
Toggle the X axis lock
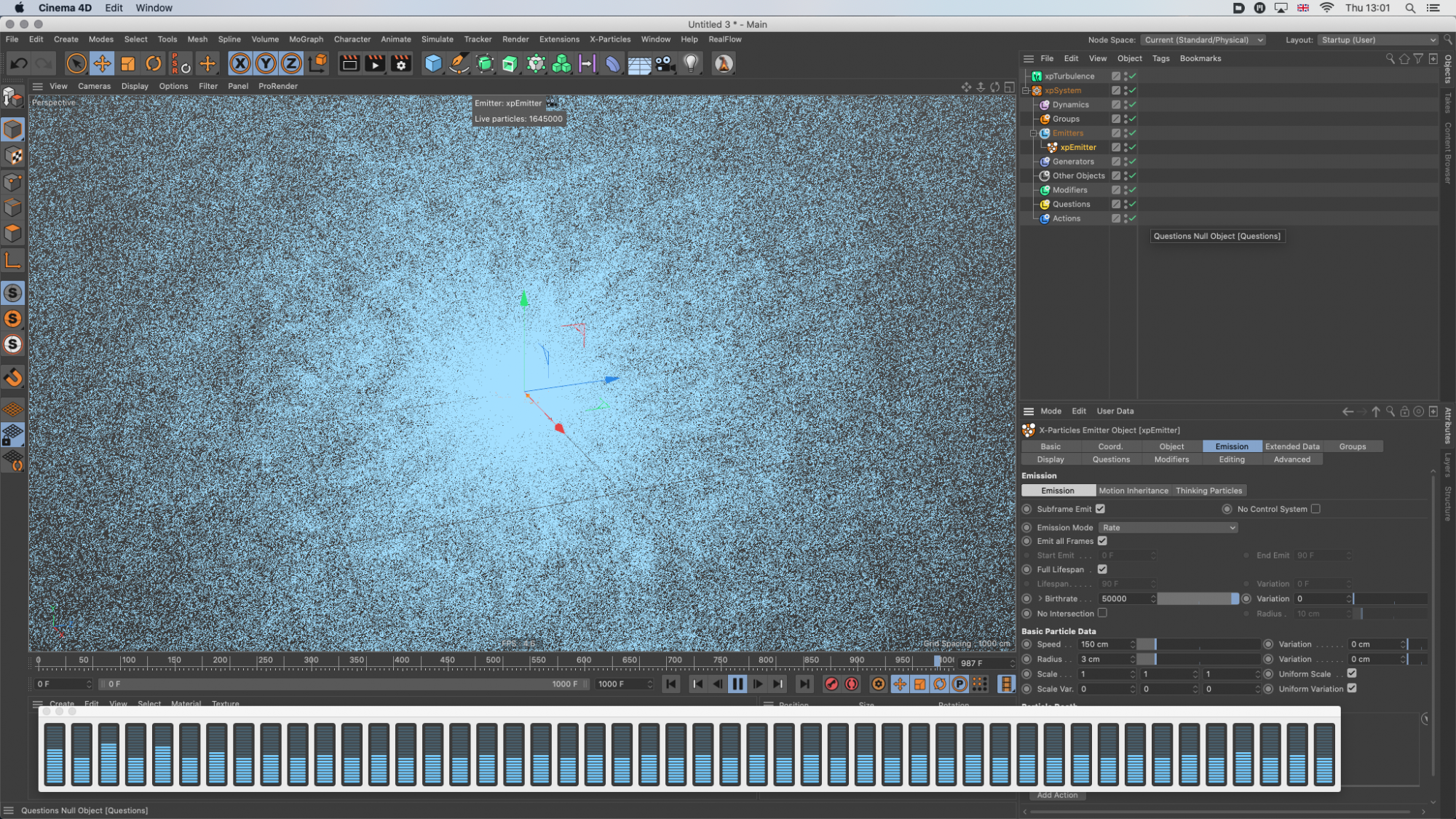pos(240,64)
